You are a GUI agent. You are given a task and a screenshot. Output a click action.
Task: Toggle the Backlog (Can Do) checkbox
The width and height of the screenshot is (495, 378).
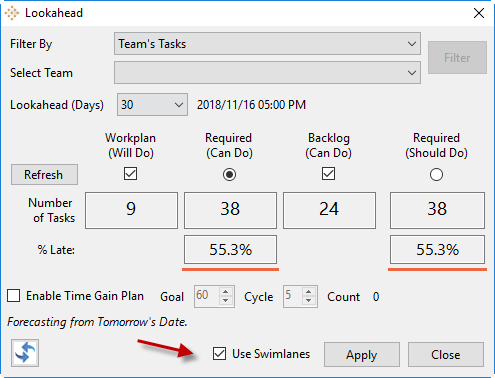pos(328,174)
